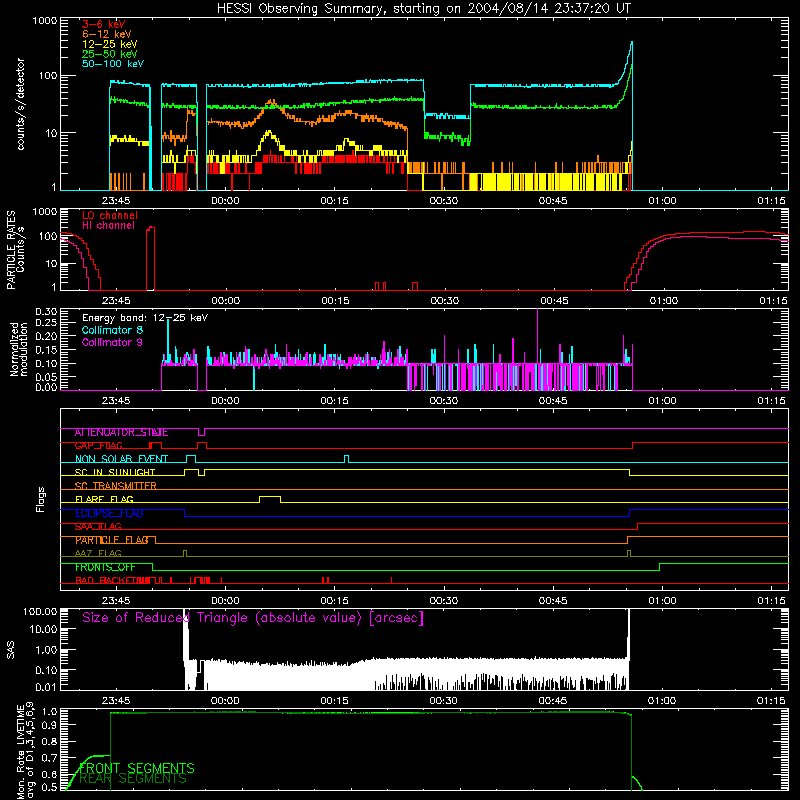Click the Normalized modulation axis label
Image resolution: width=800 pixels, height=800 pixels.
(x=19, y=349)
